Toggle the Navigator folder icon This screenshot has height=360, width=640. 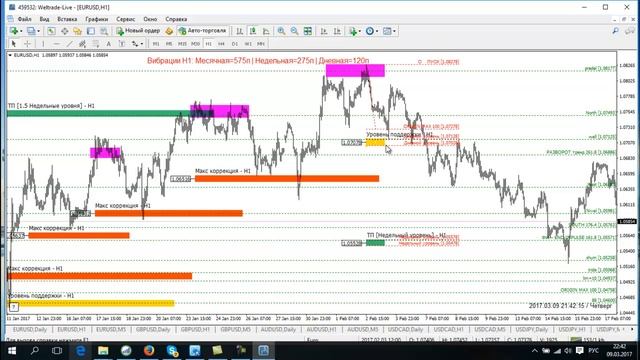(78, 31)
